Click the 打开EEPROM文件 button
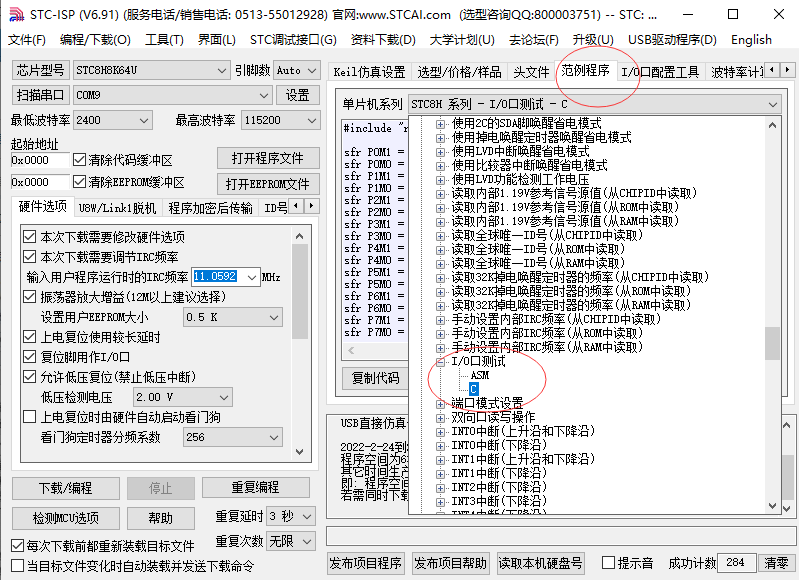This screenshot has height=580, width=799. pos(268,184)
